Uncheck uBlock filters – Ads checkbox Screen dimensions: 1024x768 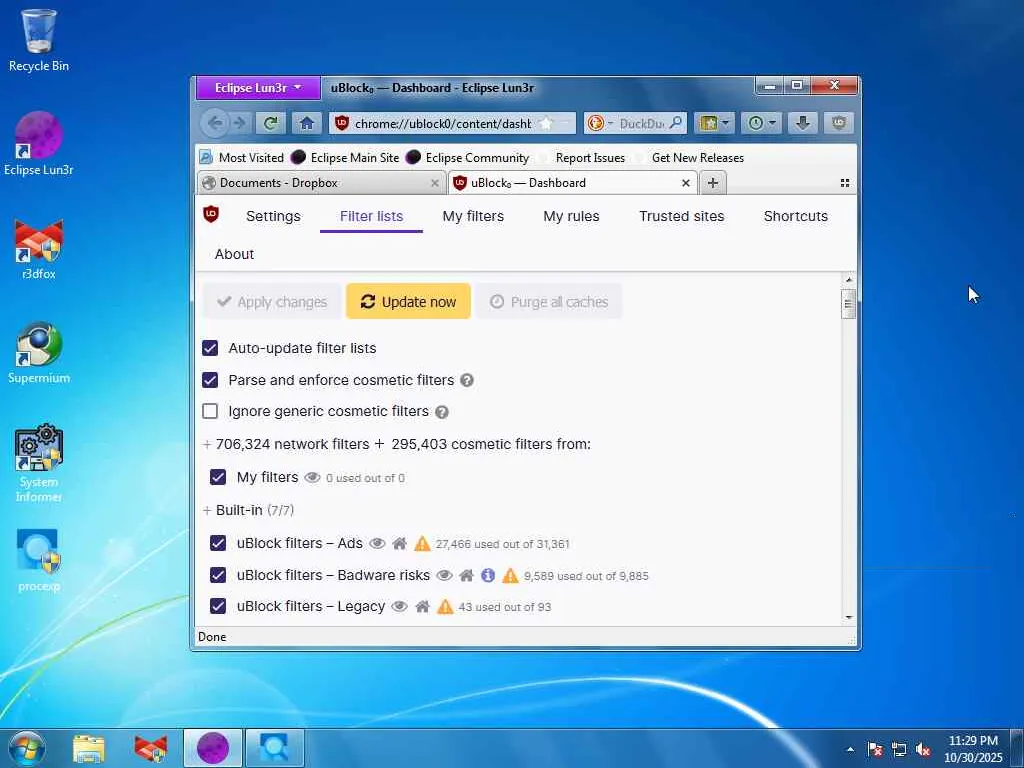[218, 543]
